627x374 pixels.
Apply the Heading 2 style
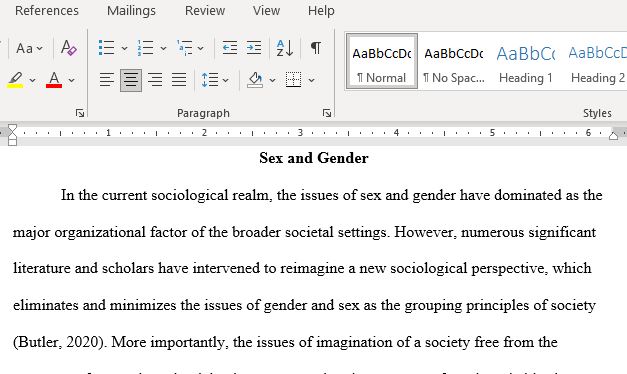(597, 61)
